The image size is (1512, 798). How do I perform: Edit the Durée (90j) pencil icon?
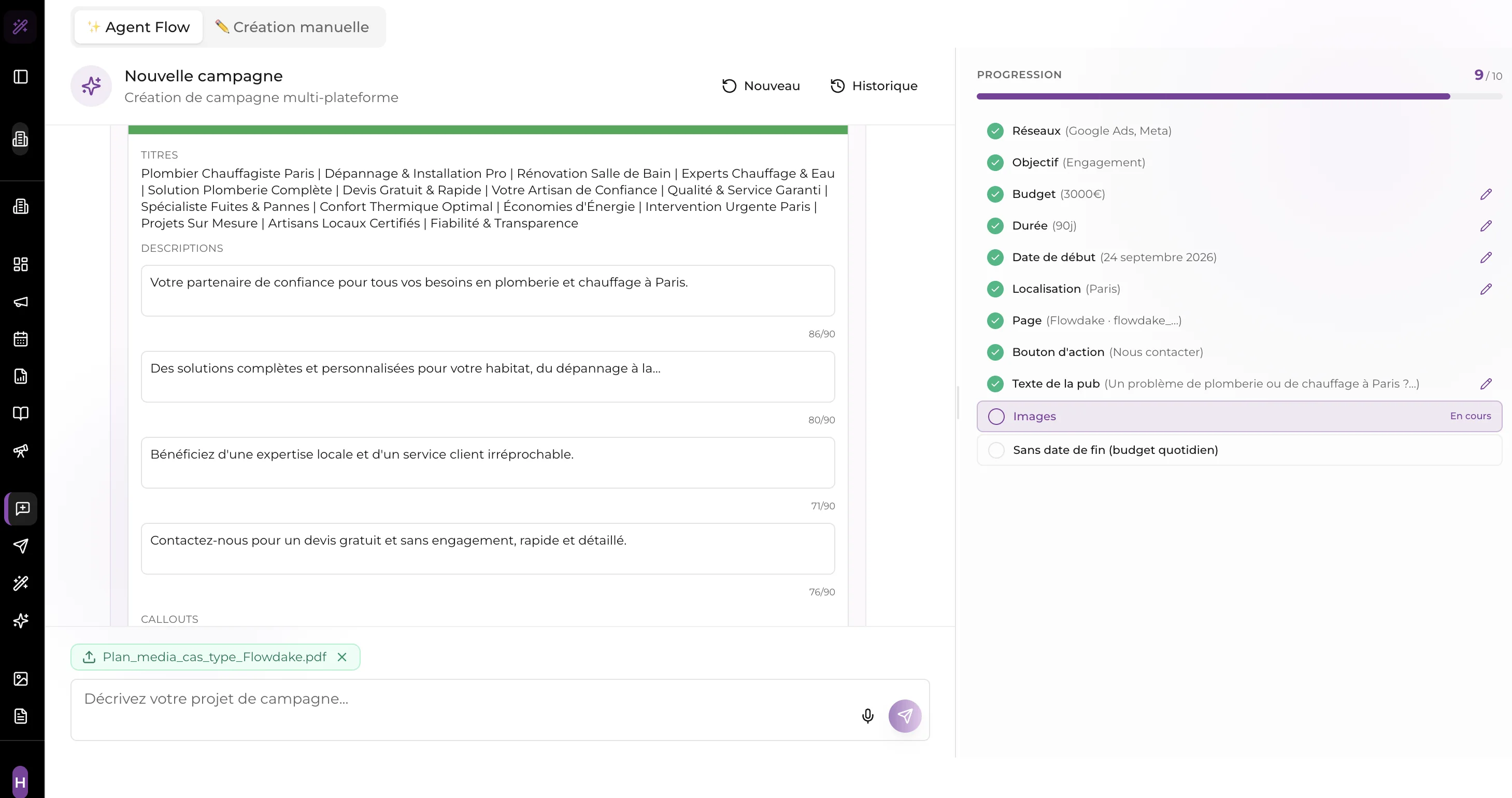pyautogui.click(x=1486, y=226)
